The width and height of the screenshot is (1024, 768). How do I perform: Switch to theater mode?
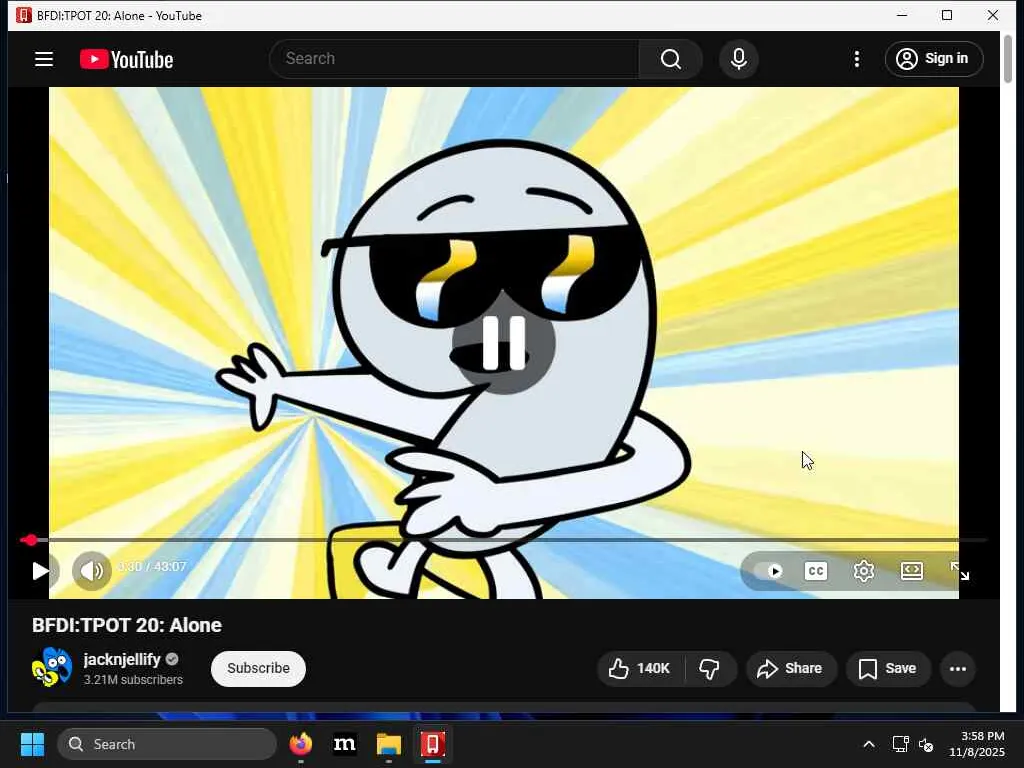coord(912,571)
